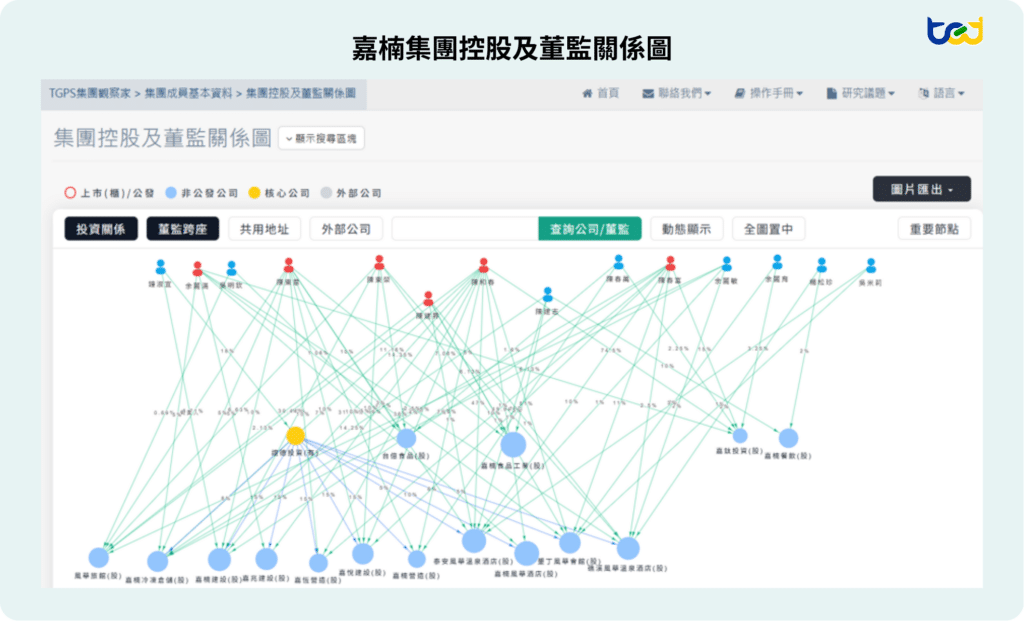Open the 聯絡我們 dropdown menu
Image resolution: width=1024 pixels, height=621 pixels.
click(x=677, y=93)
